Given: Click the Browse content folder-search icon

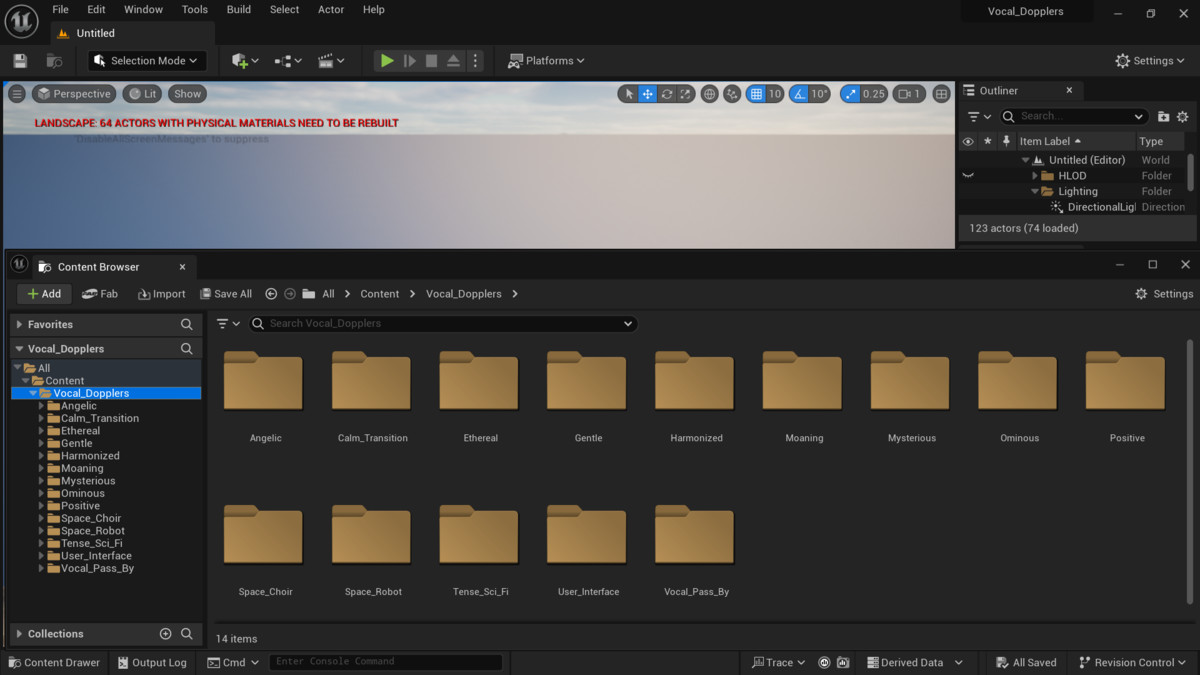Looking at the screenshot, I should coord(54,61).
